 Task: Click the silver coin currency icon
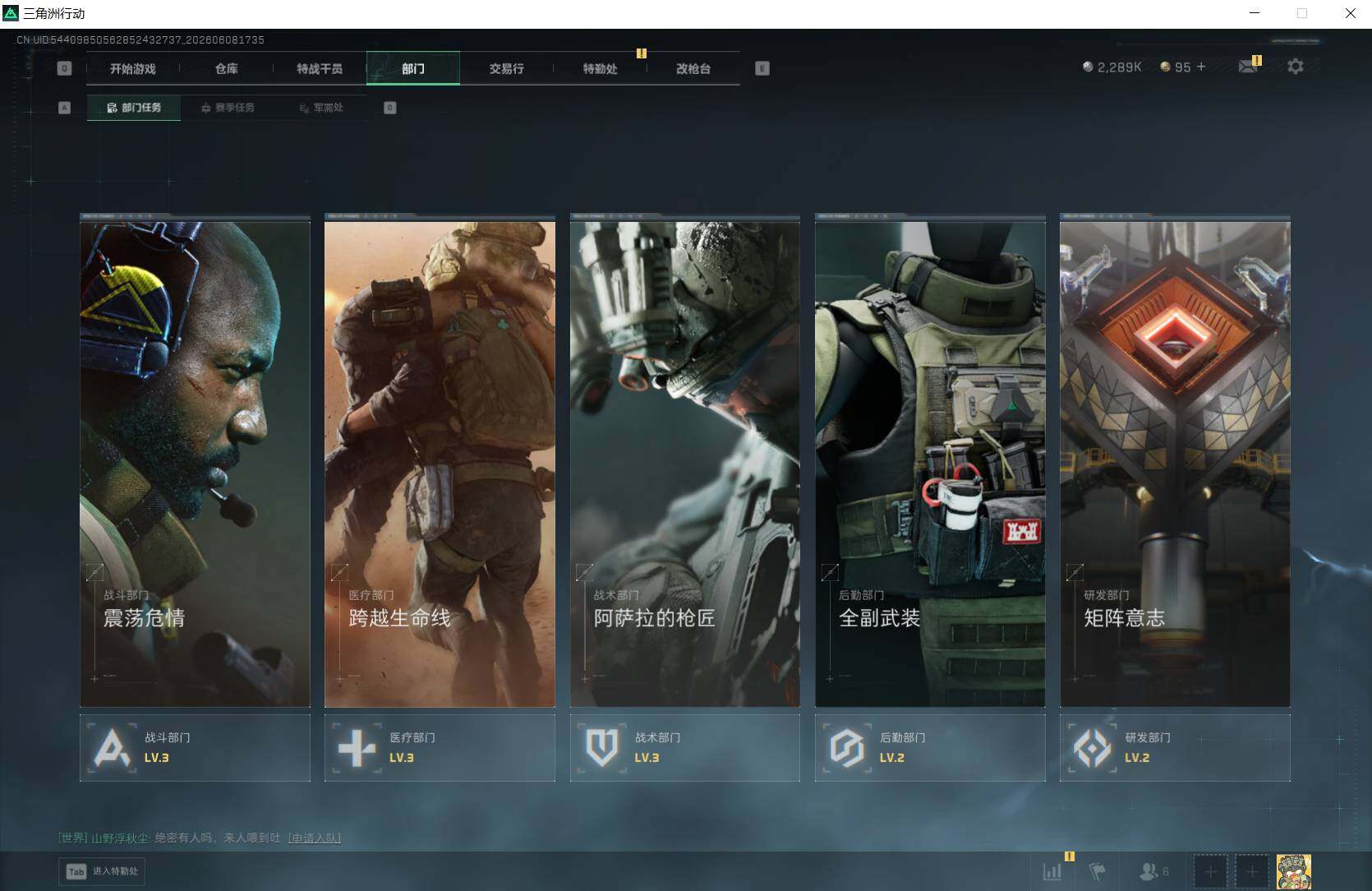(x=1089, y=67)
